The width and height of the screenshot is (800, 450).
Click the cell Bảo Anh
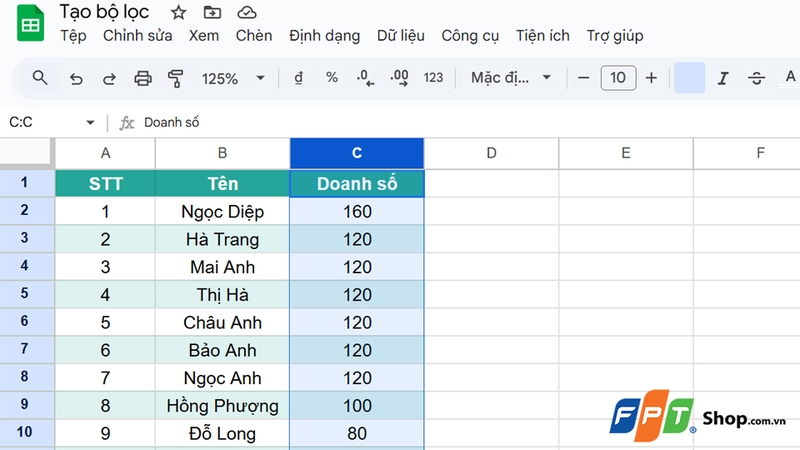(x=222, y=350)
